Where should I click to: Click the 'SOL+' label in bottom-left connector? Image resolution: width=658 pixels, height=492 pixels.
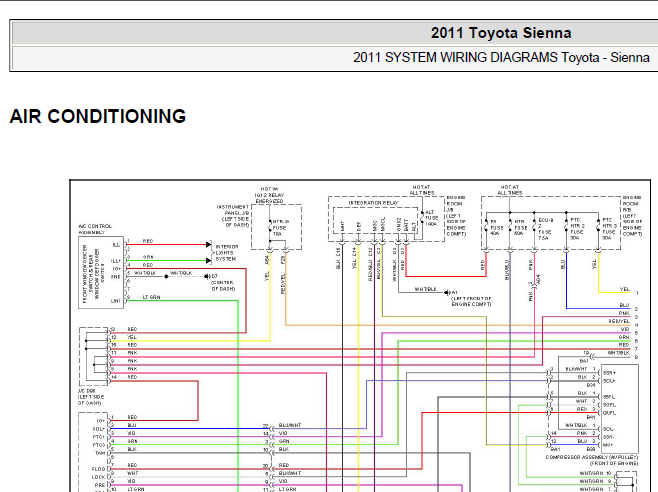[98, 429]
